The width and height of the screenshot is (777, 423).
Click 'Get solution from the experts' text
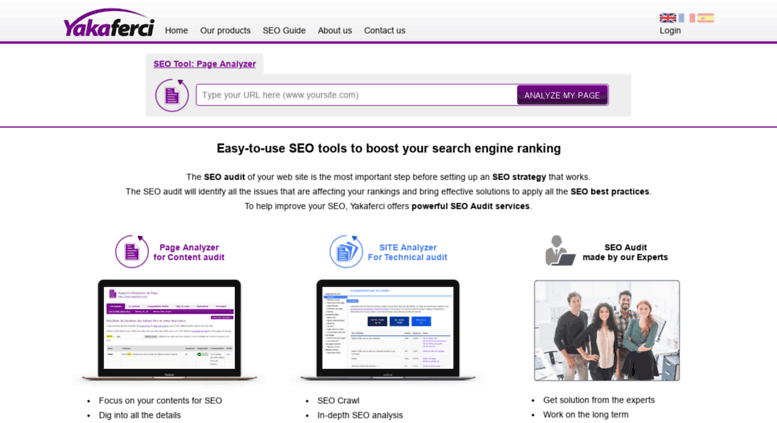click(x=599, y=400)
